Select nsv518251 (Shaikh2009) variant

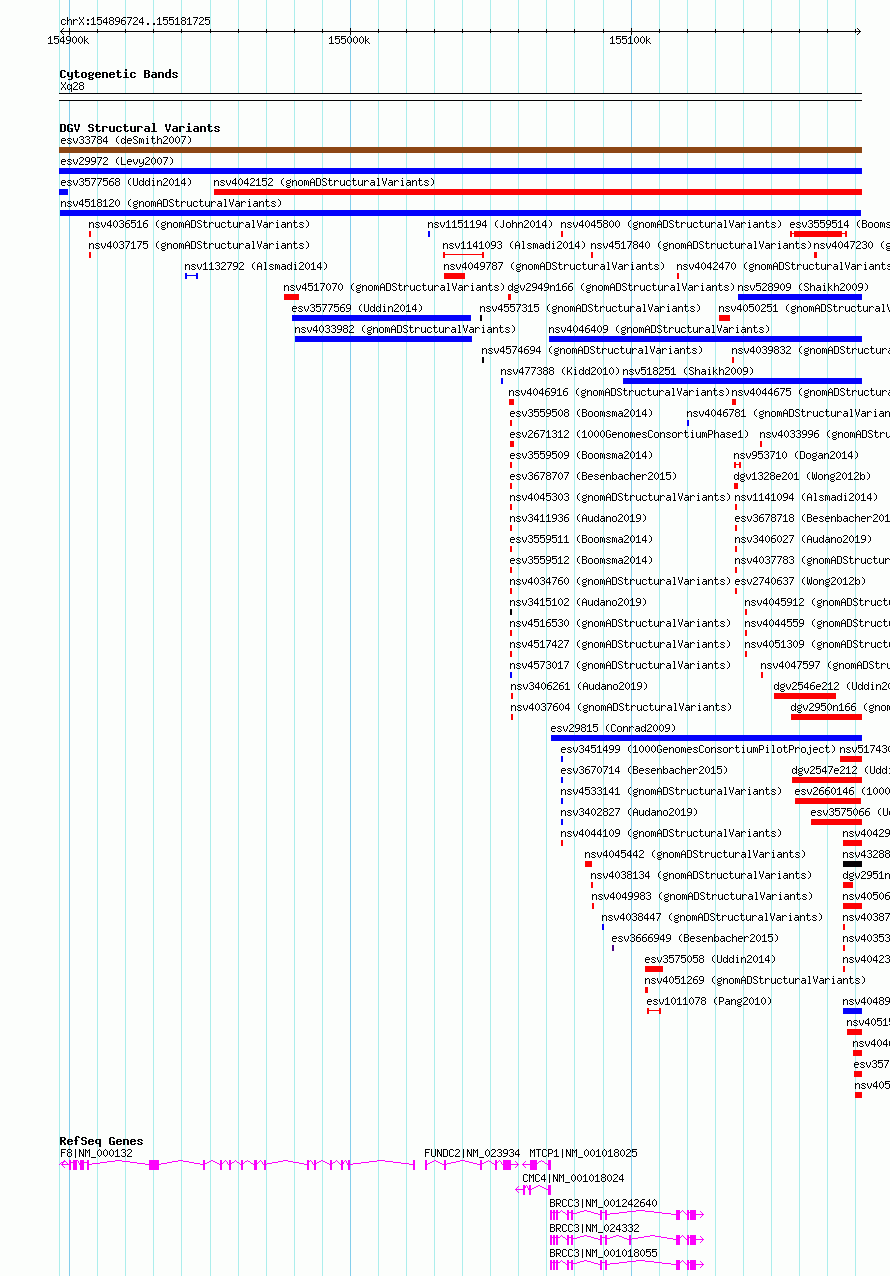pyautogui.click(x=688, y=372)
